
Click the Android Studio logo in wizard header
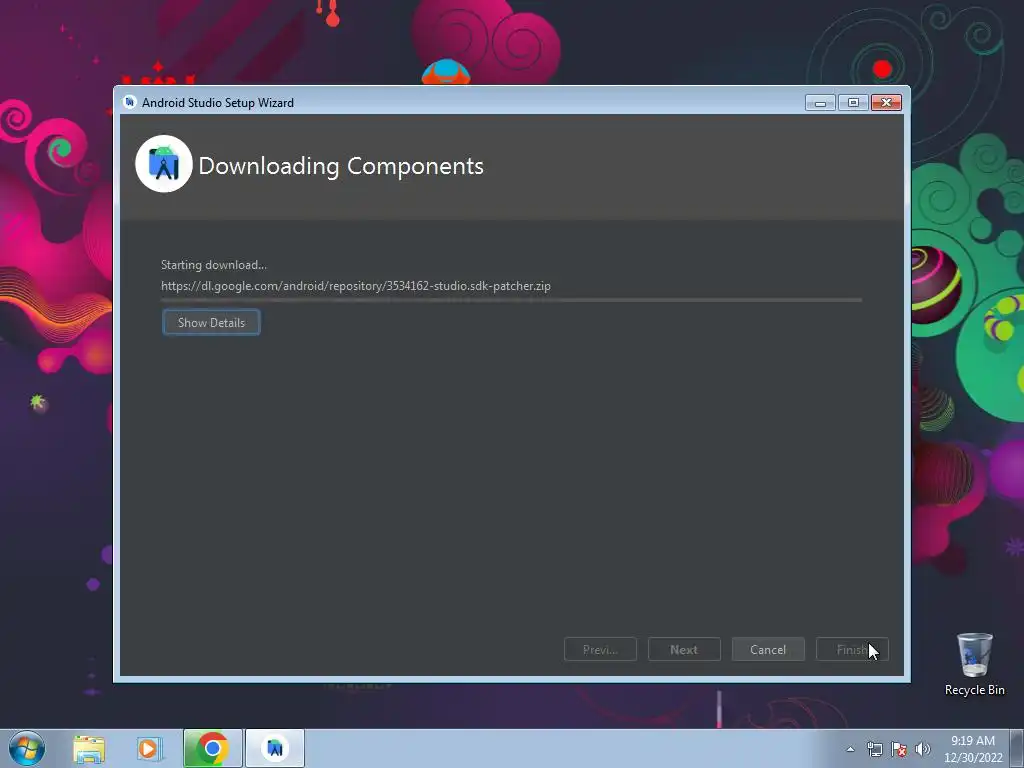pos(164,164)
